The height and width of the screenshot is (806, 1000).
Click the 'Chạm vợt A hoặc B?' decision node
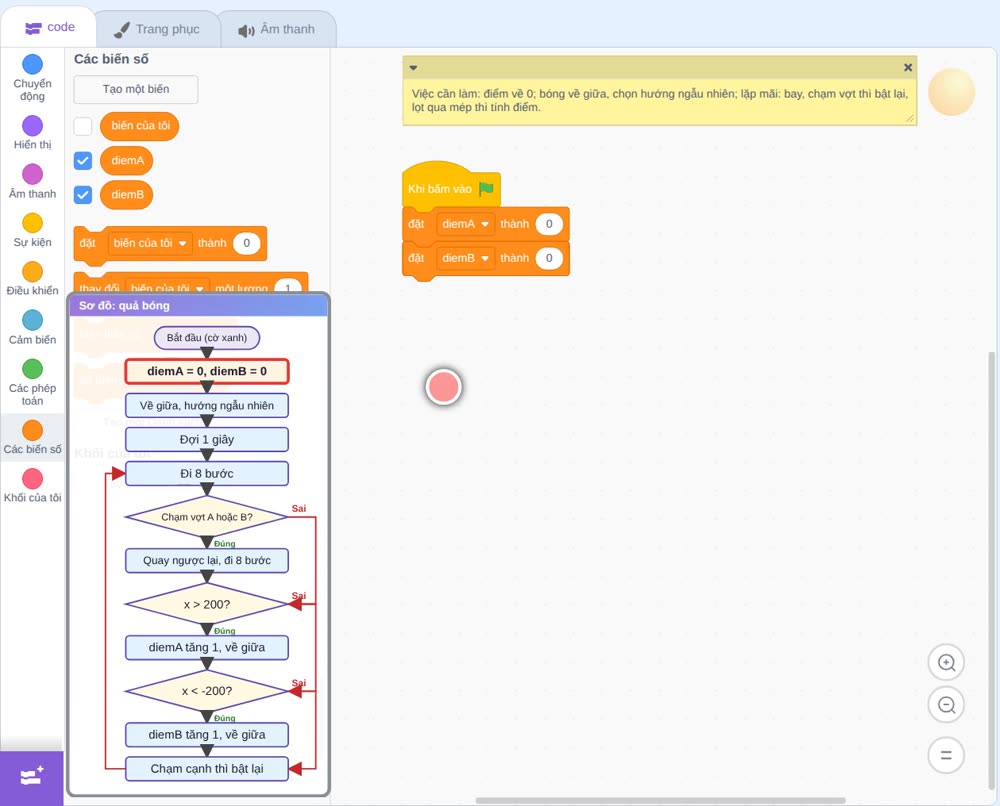point(207,517)
